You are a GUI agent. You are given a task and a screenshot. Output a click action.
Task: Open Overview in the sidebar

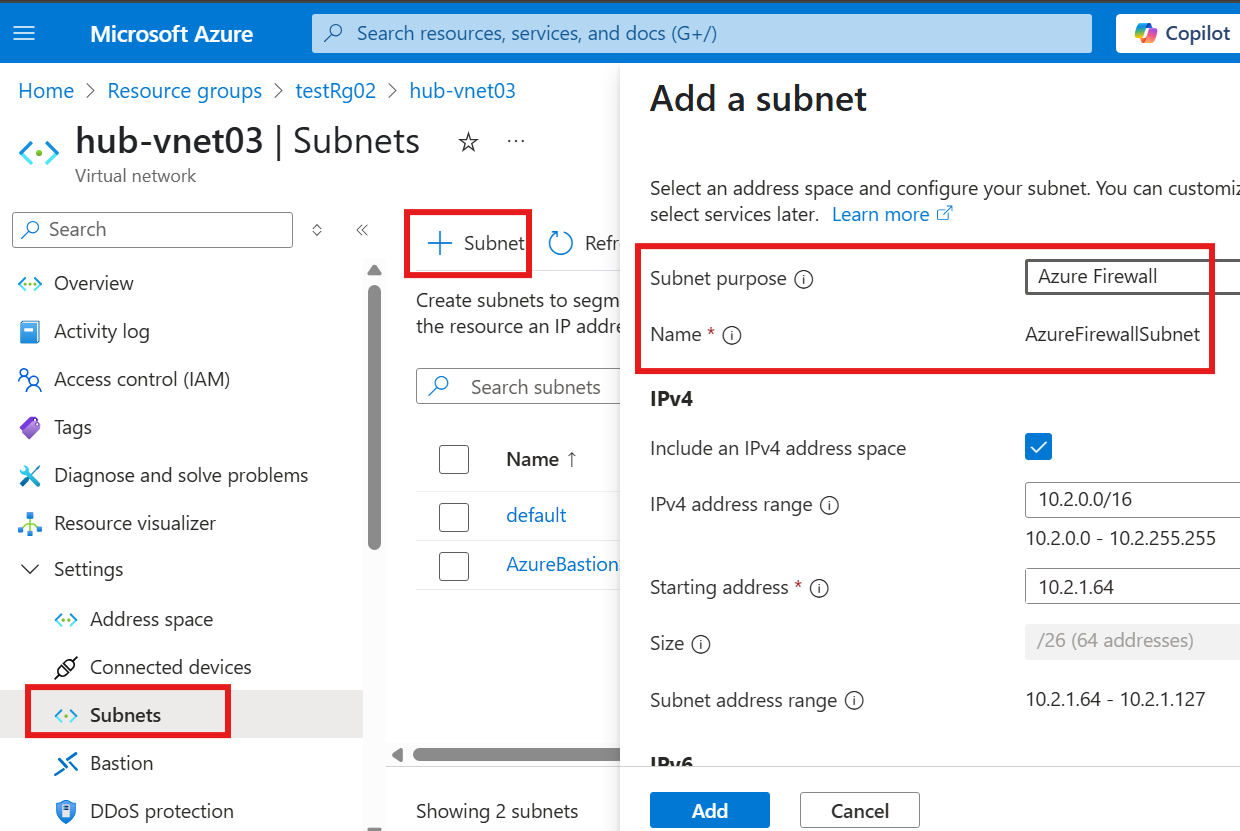[x=93, y=283]
